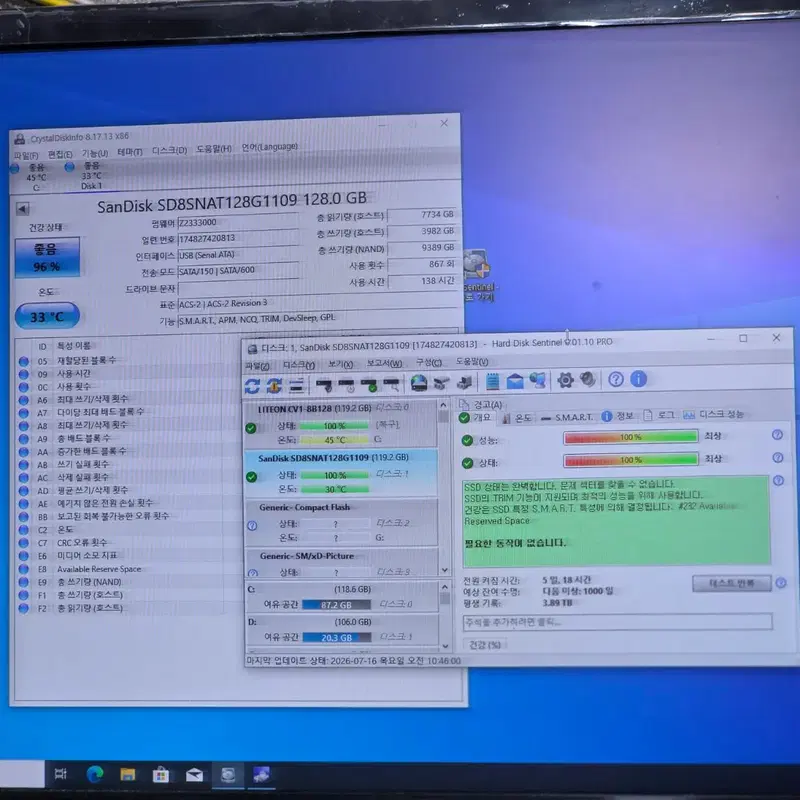Open 보기 menu in Hard Disk Sentinel

[x=340, y=364]
